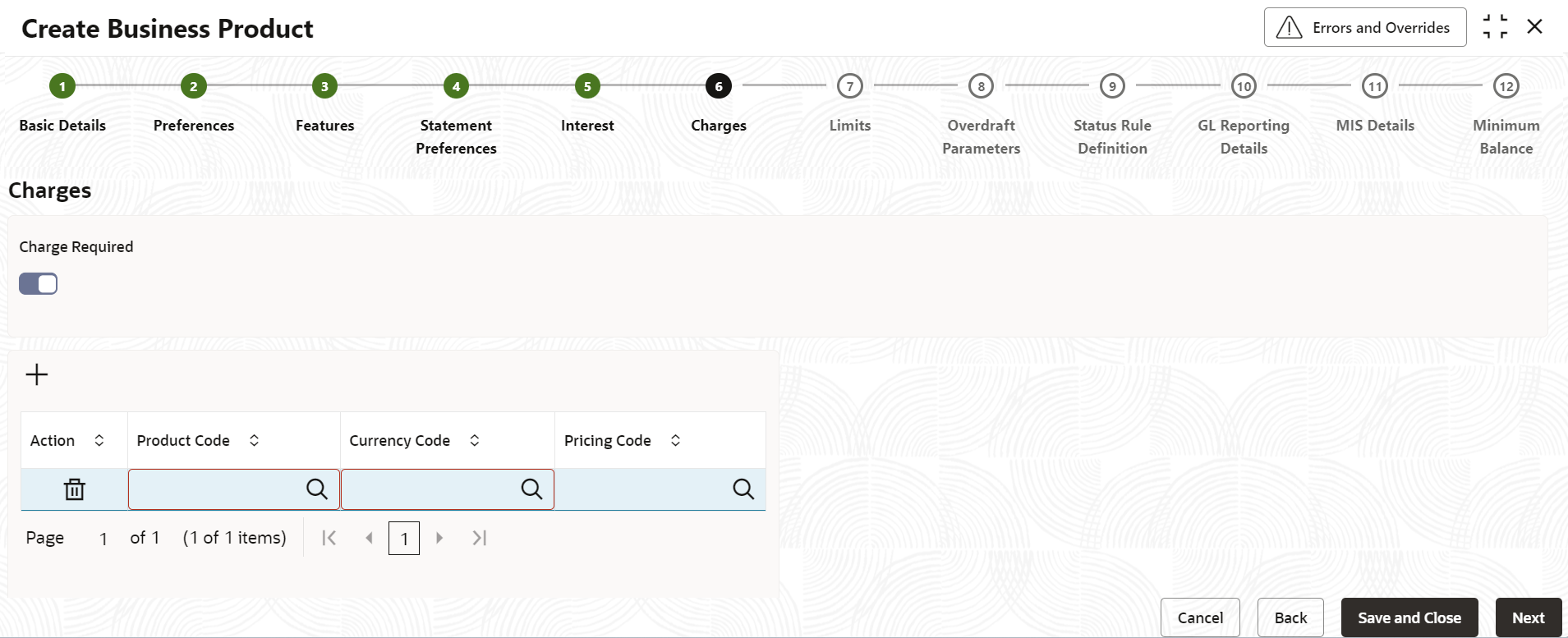Click the Next button
This screenshot has width=1568, height=638.
1529,617
